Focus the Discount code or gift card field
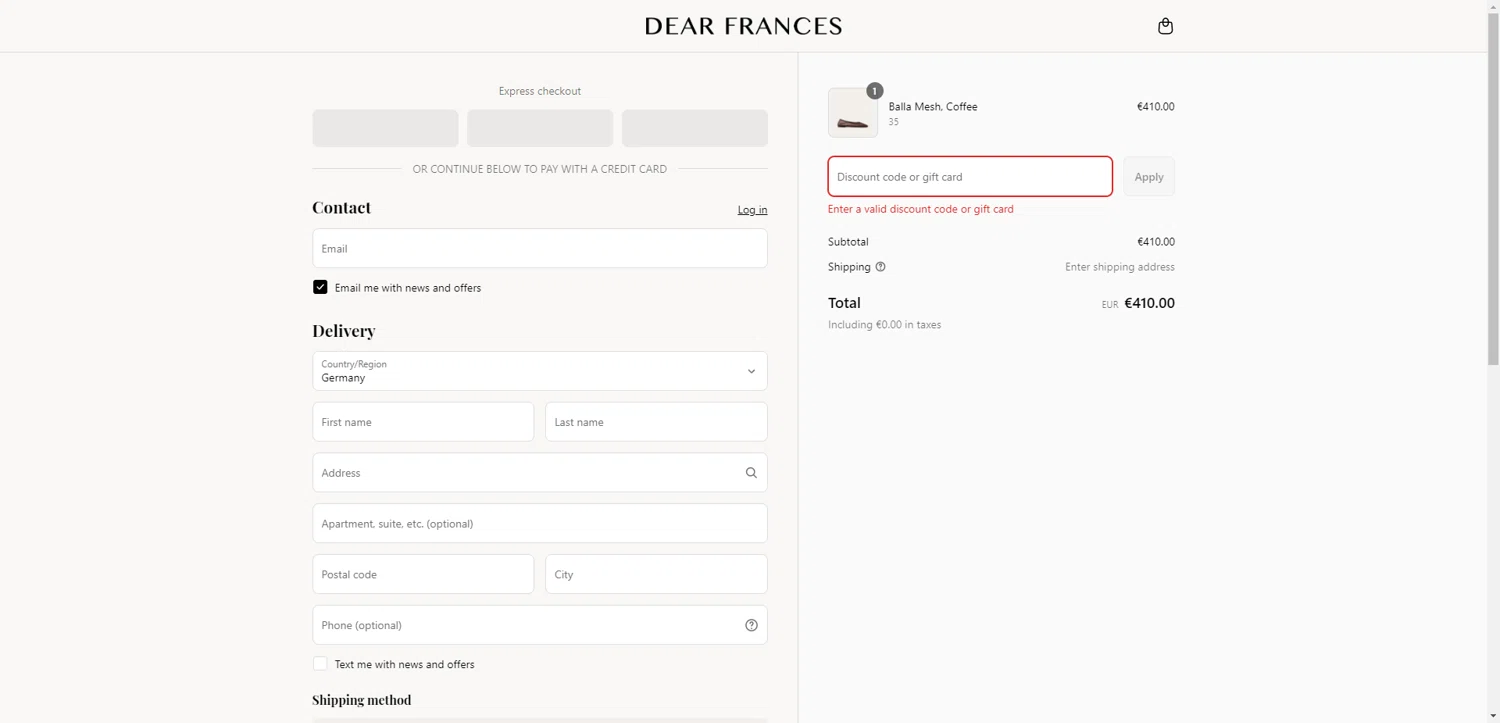 coord(970,176)
